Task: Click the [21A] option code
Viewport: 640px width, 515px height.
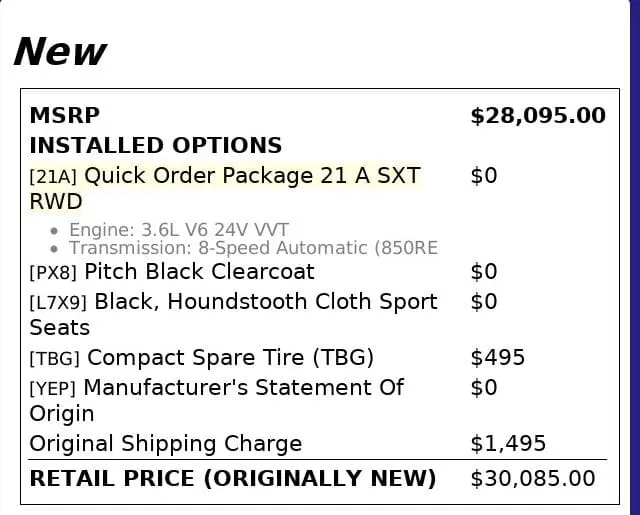Action: pyautogui.click(x=53, y=177)
